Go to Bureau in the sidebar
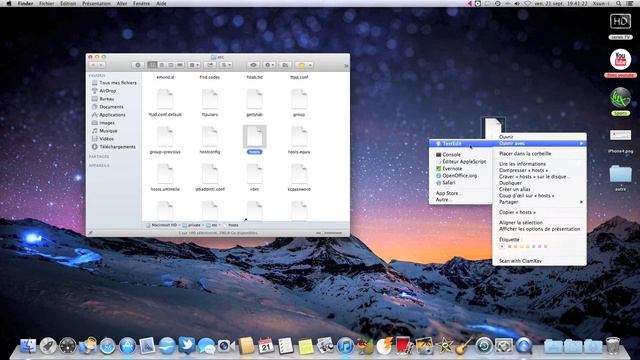Image resolution: width=640 pixels, height=360 pixels. pos(103,99)
